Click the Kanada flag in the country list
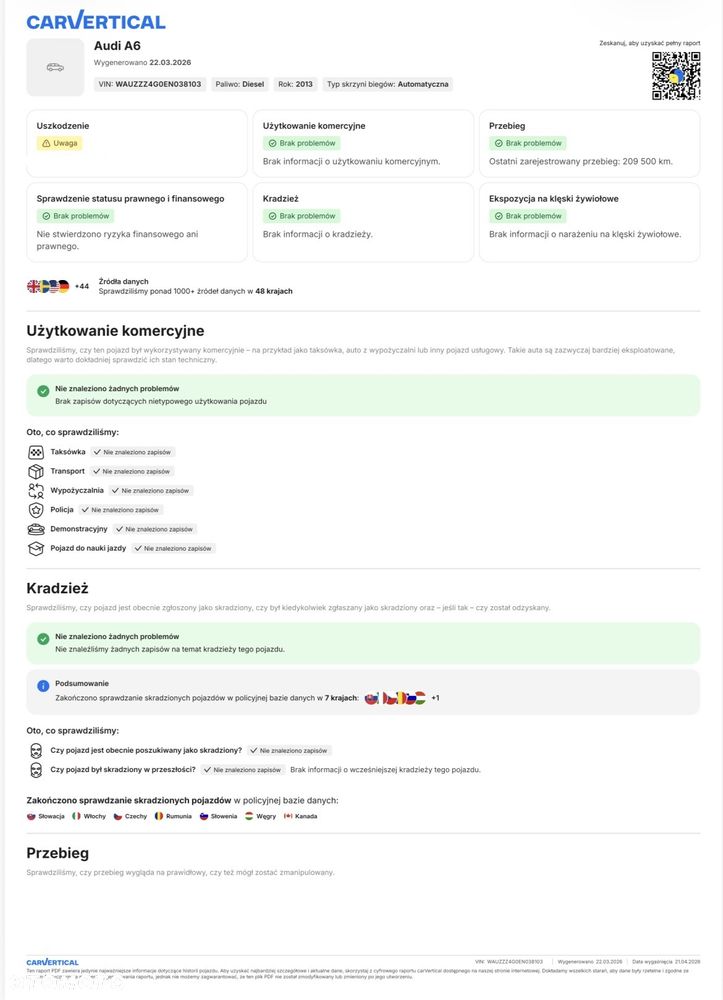The width and height of the screenshot is (723, 1000). pos(288,816)
